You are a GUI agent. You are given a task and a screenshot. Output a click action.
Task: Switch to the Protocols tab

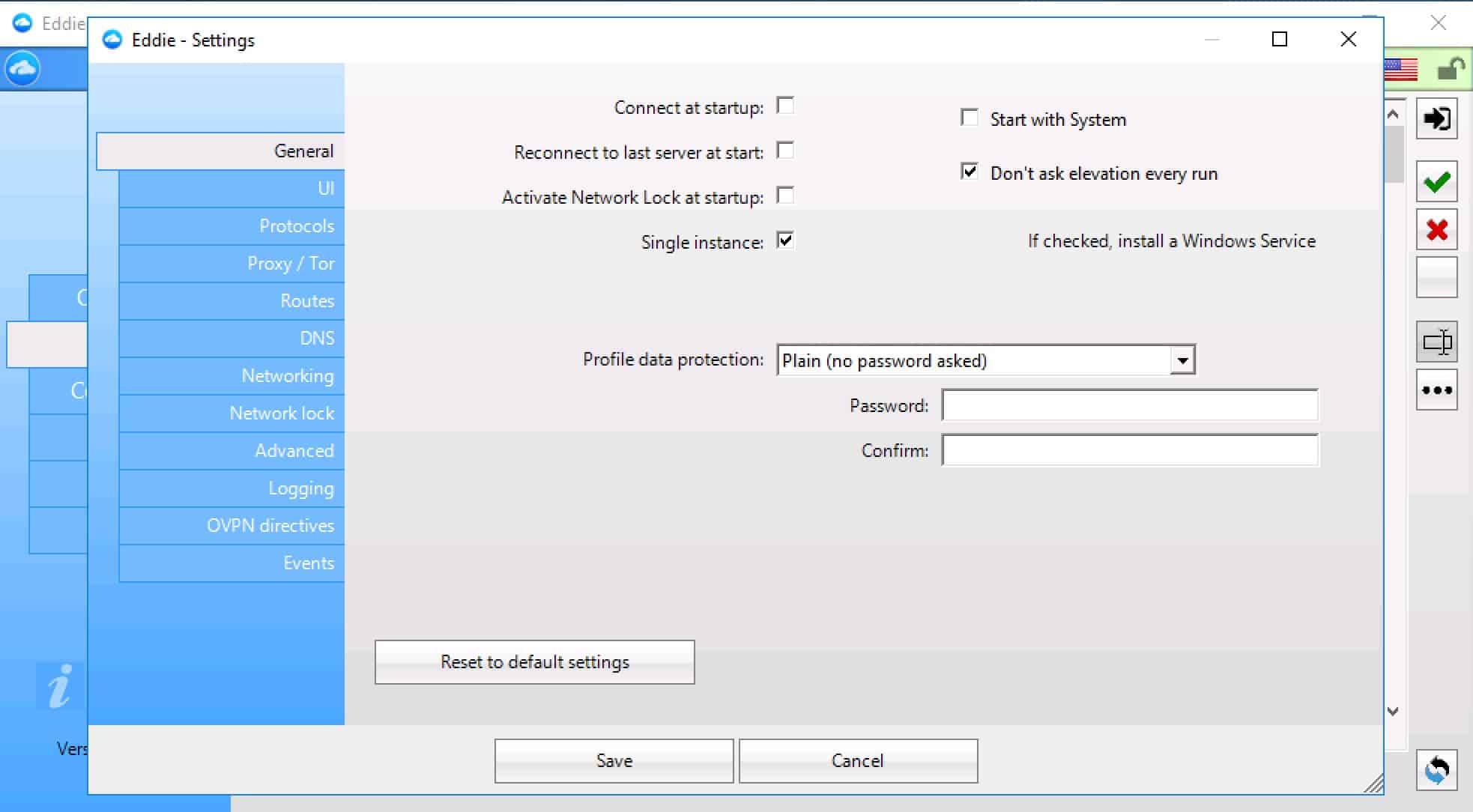232,226
